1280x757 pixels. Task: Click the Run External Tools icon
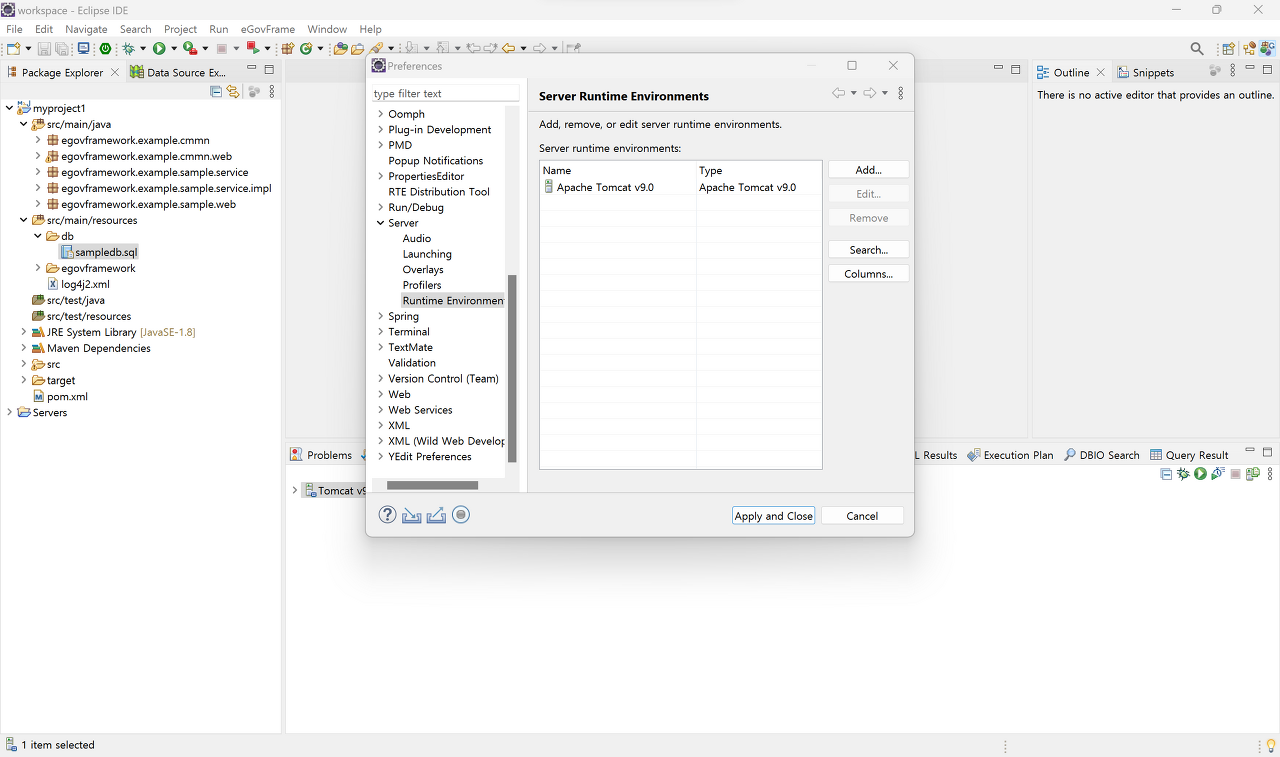189,48
